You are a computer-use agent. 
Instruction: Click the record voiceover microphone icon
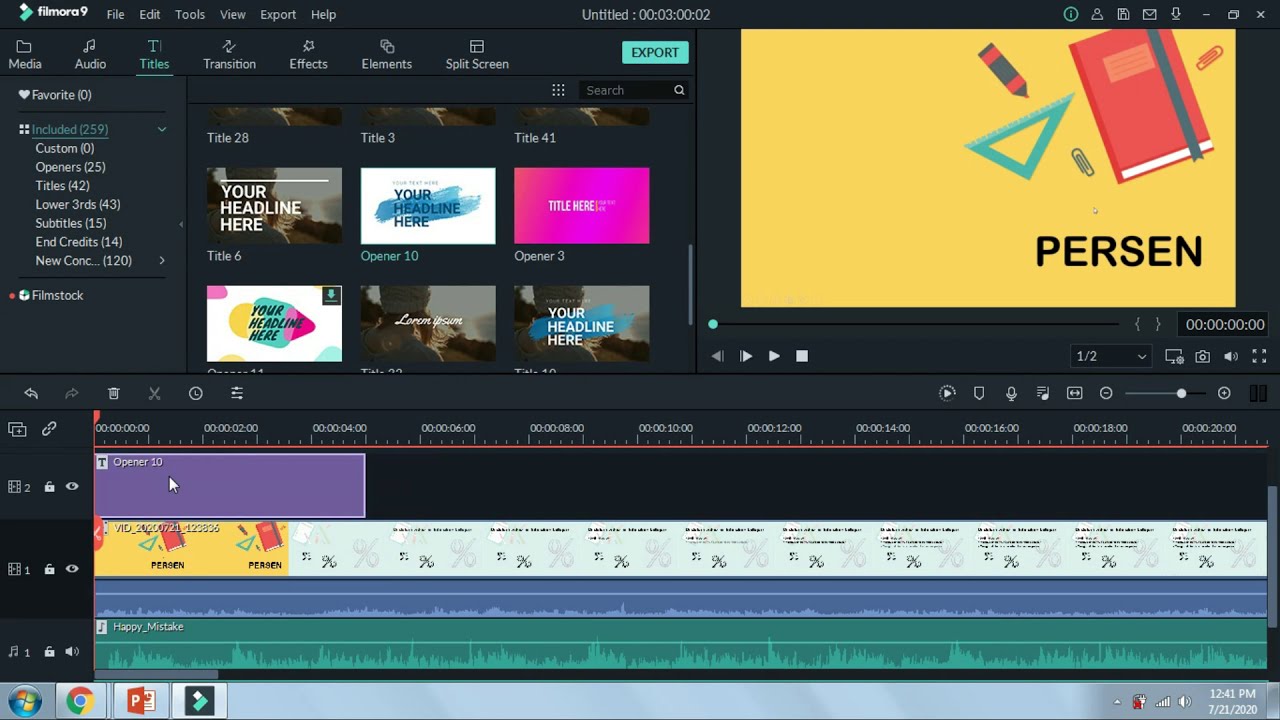(1011, 394)
